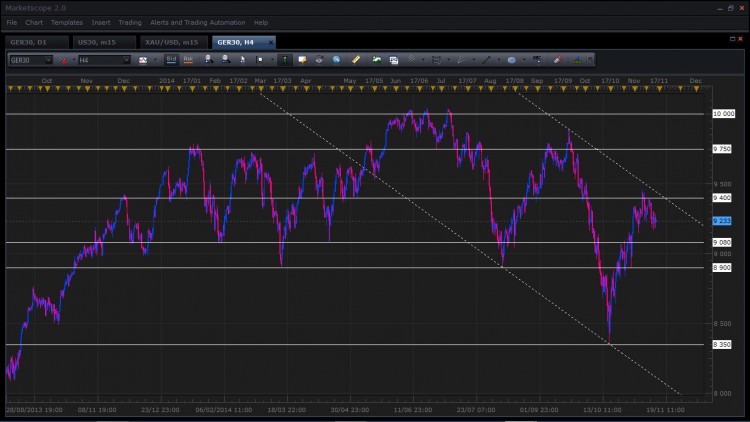Select the channel lines drawing tool
The image size is (750, 422).
pos(436,60)
